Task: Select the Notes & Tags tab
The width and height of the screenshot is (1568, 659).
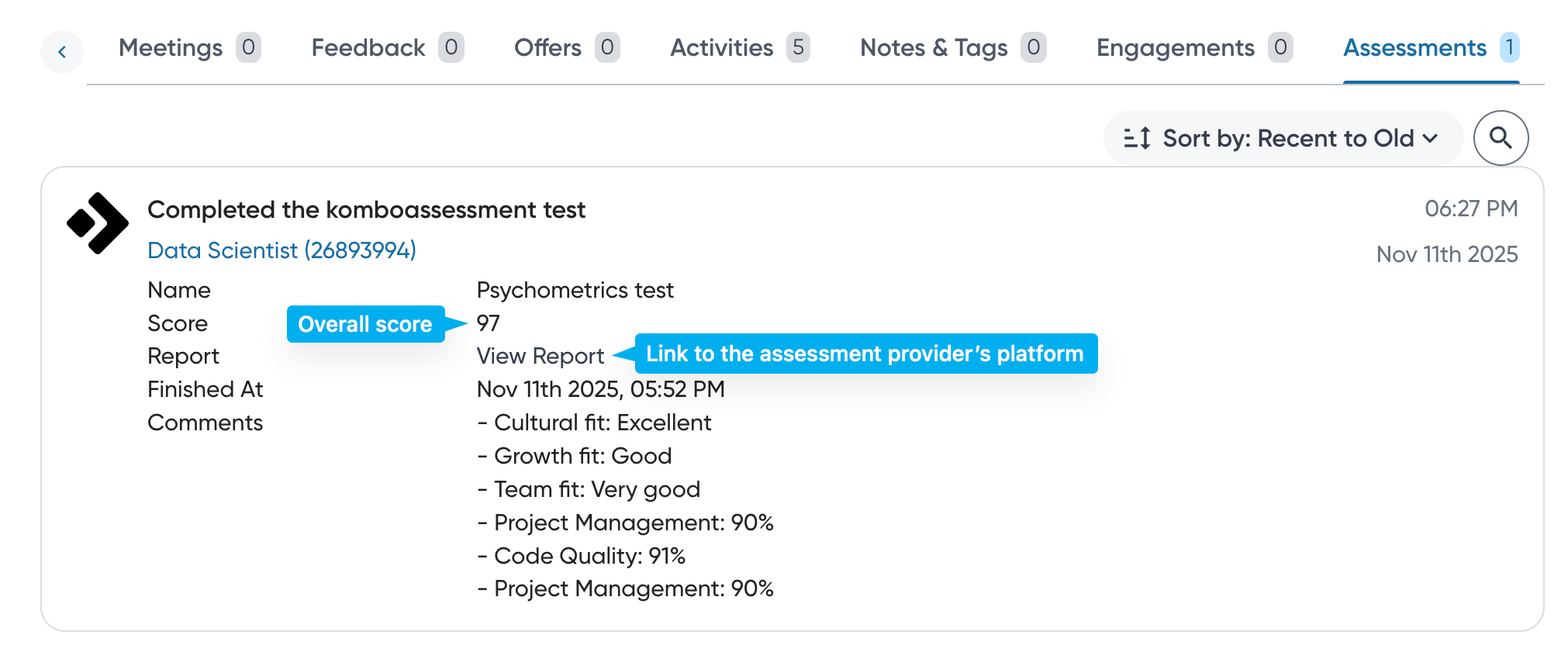Action: (x=934, y=48)
